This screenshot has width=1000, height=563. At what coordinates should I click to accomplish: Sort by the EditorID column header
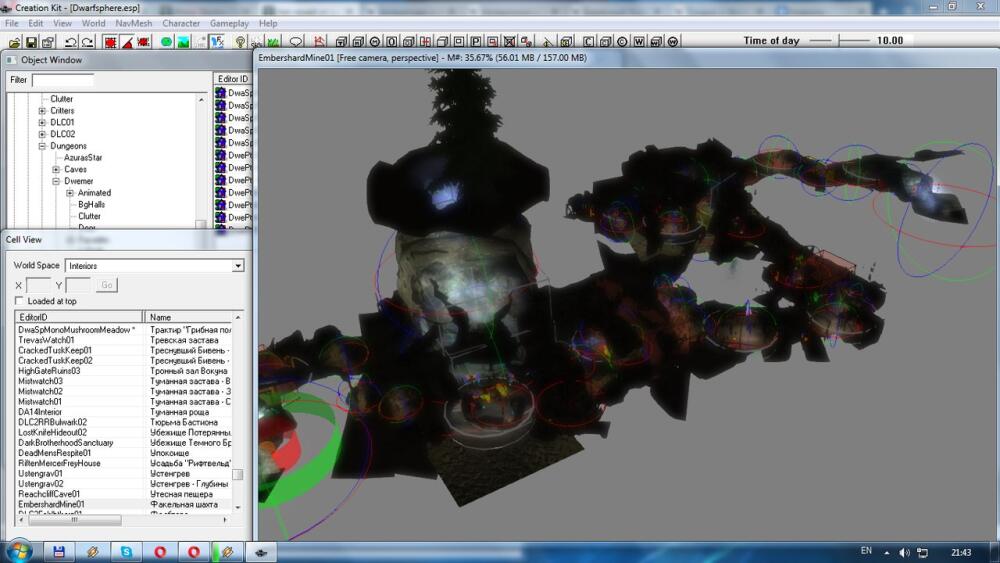tap(79, 317)
